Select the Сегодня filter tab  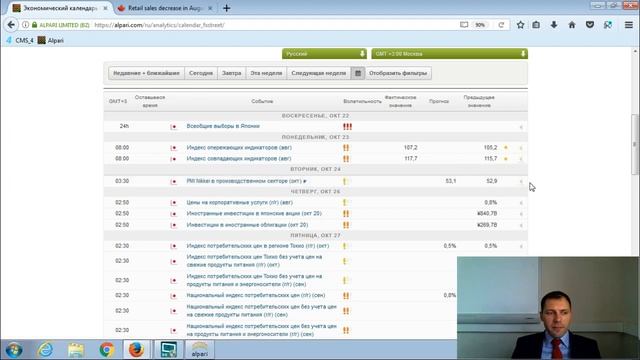201,73
